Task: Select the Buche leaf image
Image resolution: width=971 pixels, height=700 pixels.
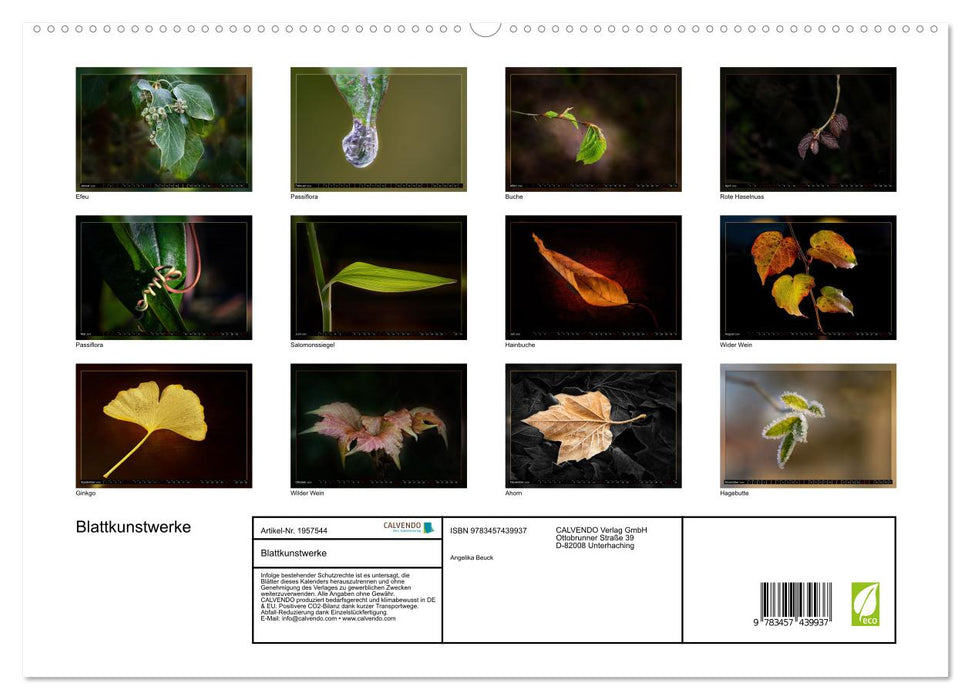Action: point(593,128)
